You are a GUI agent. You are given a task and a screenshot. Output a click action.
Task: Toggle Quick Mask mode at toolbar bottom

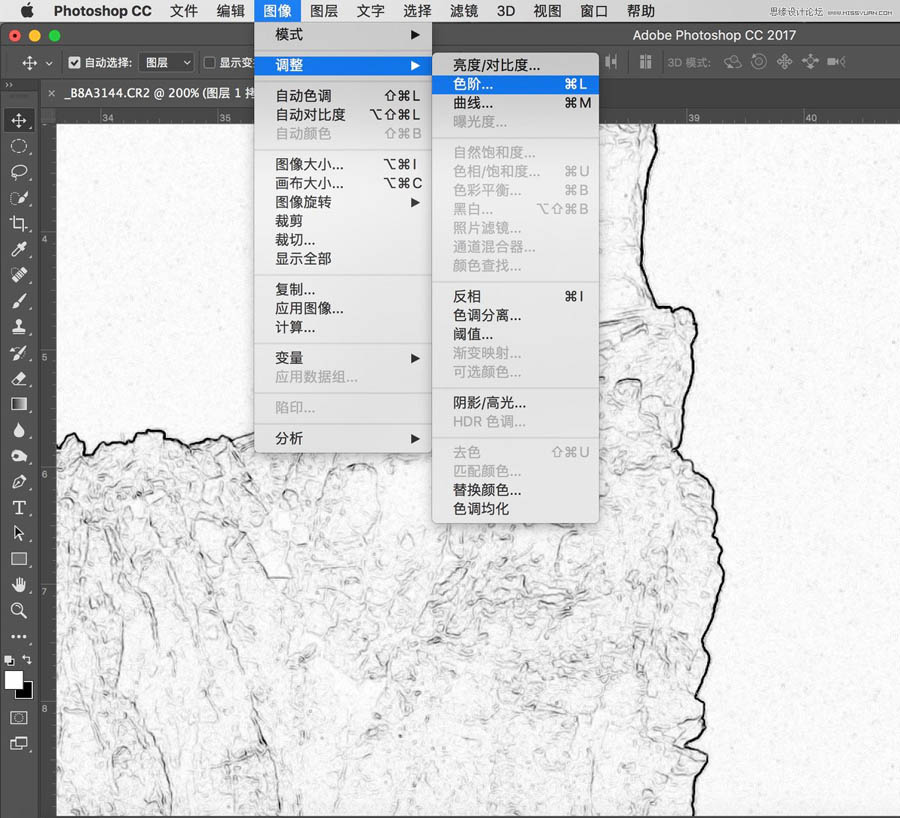20,717
